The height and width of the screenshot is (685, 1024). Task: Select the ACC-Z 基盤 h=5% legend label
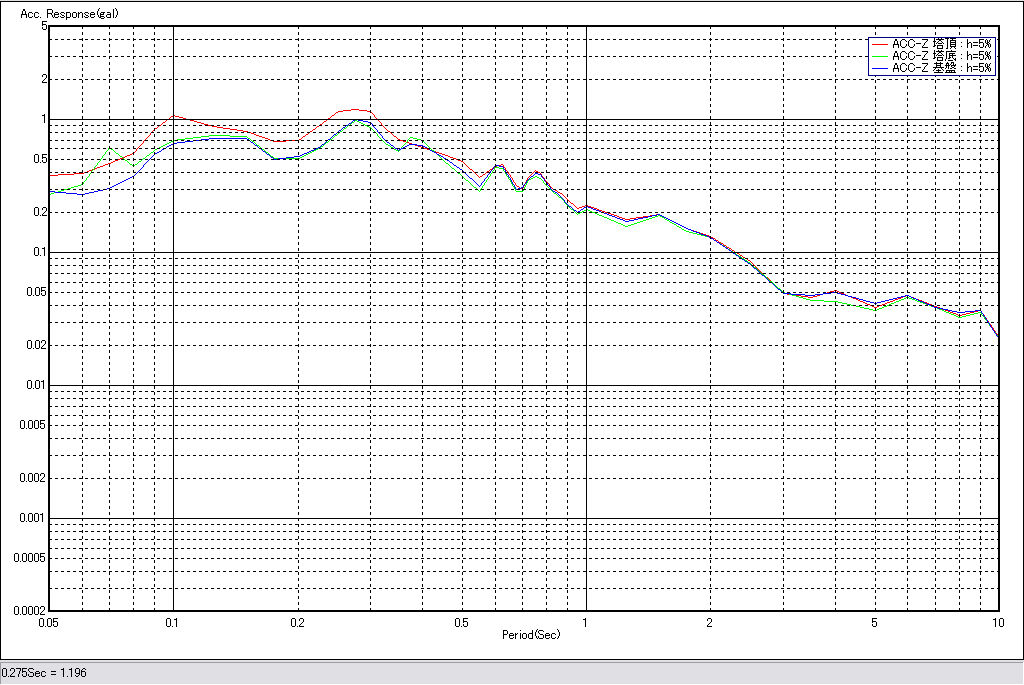(941, 68)
